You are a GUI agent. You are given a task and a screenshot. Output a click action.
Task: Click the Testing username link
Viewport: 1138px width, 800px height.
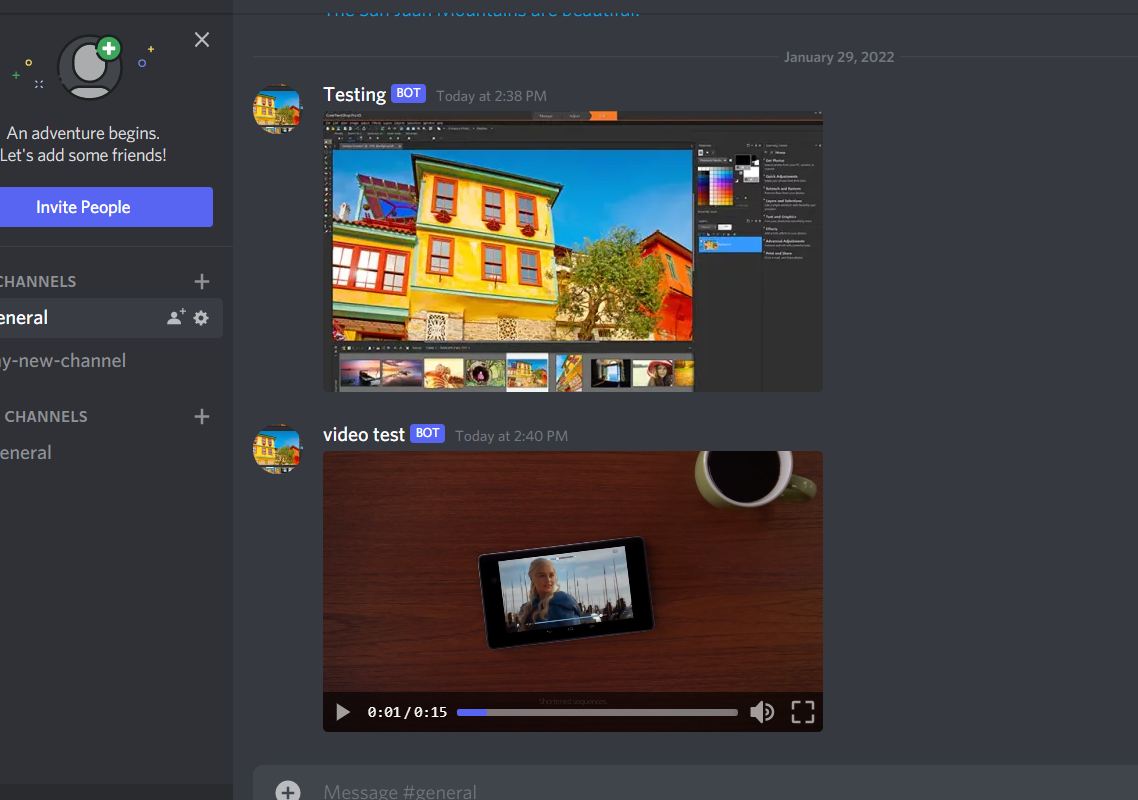tap(354, 94)
